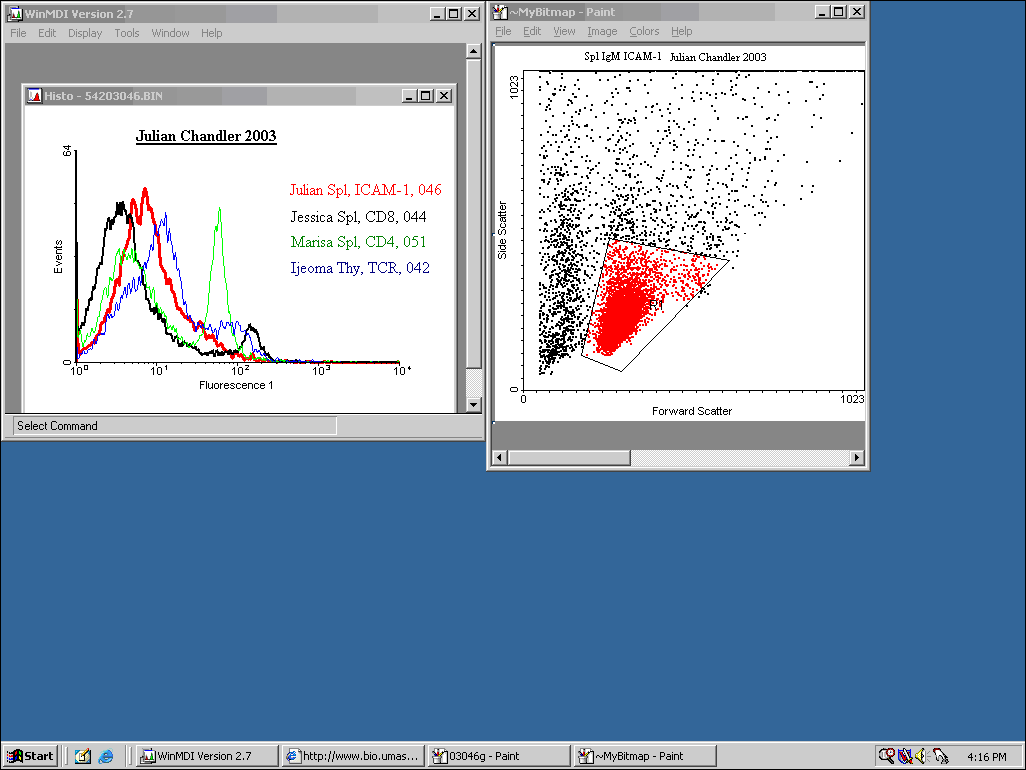This screenshot has width=1026, height=770.
Task: Launch Internet Explorer from quick launch
Action: pyautogui.click(x=106, y=756)
